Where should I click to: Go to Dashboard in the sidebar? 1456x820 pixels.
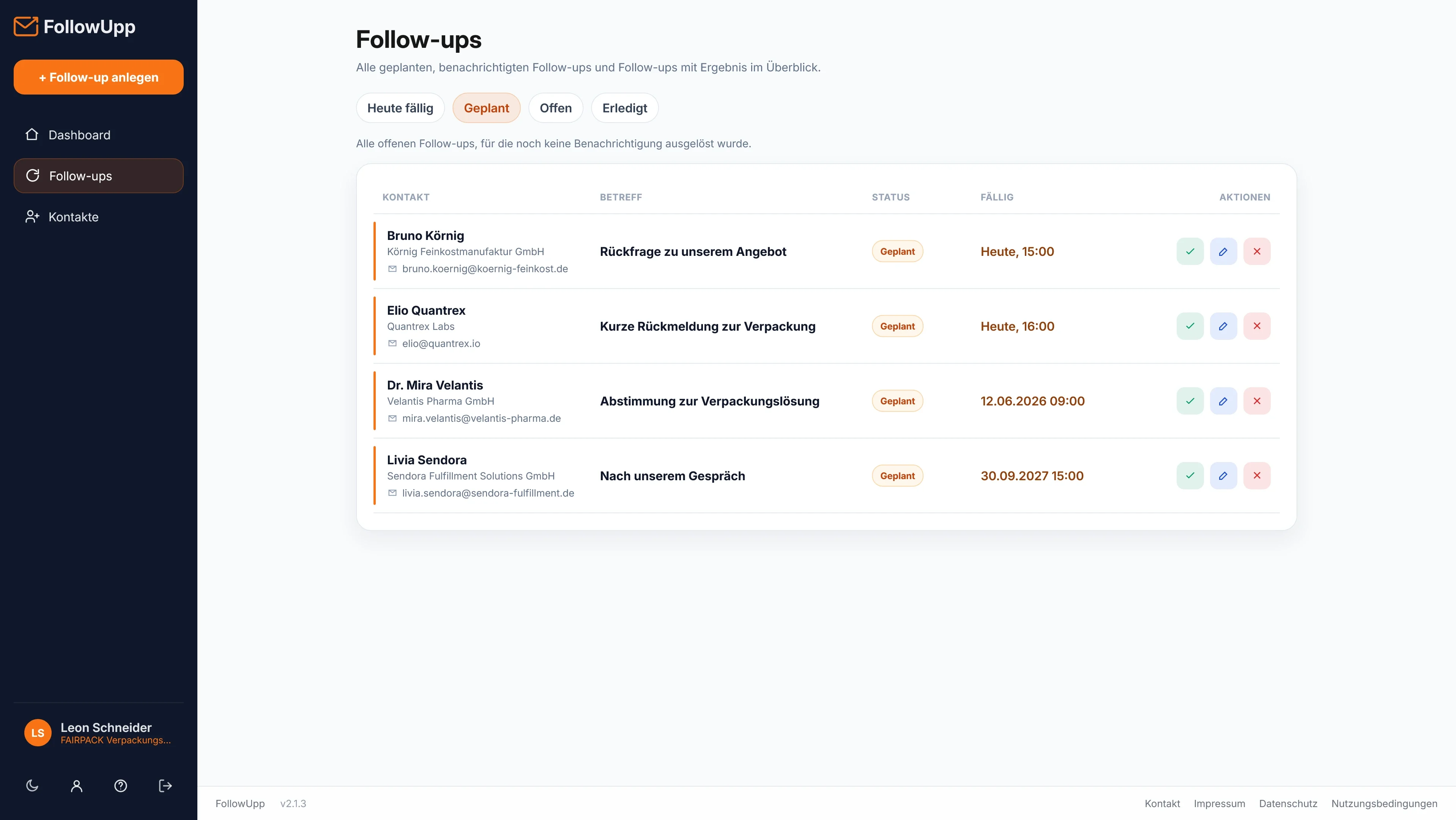tap(98, 134)
